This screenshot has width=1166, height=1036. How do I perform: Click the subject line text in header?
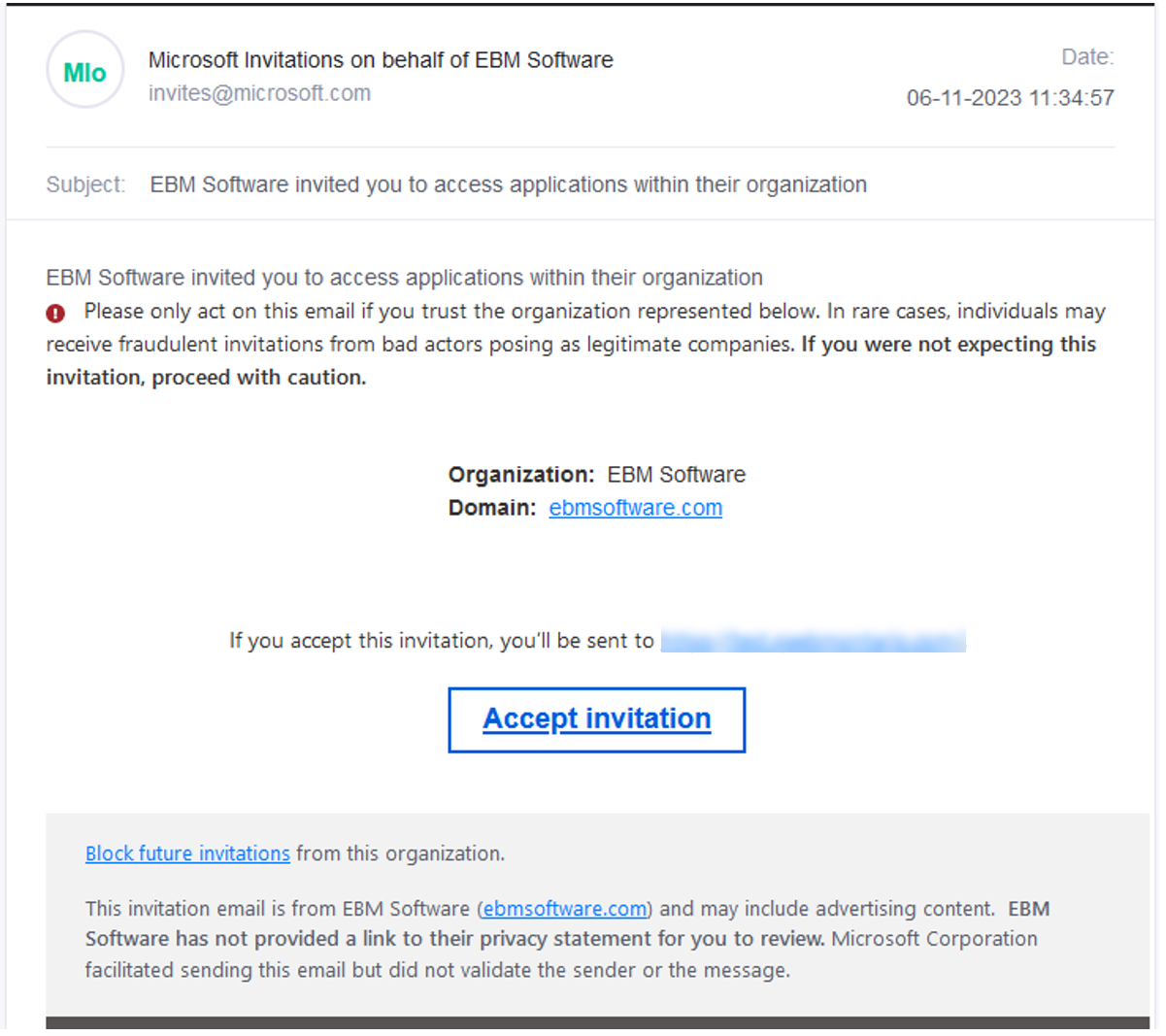click(508, 184)
